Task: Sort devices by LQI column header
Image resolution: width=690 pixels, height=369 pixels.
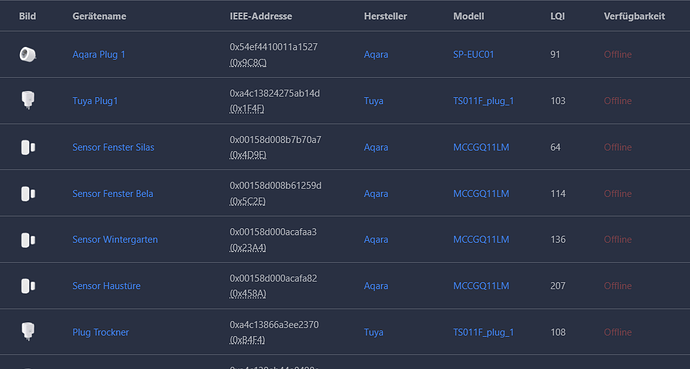Action: coord(557,16)
